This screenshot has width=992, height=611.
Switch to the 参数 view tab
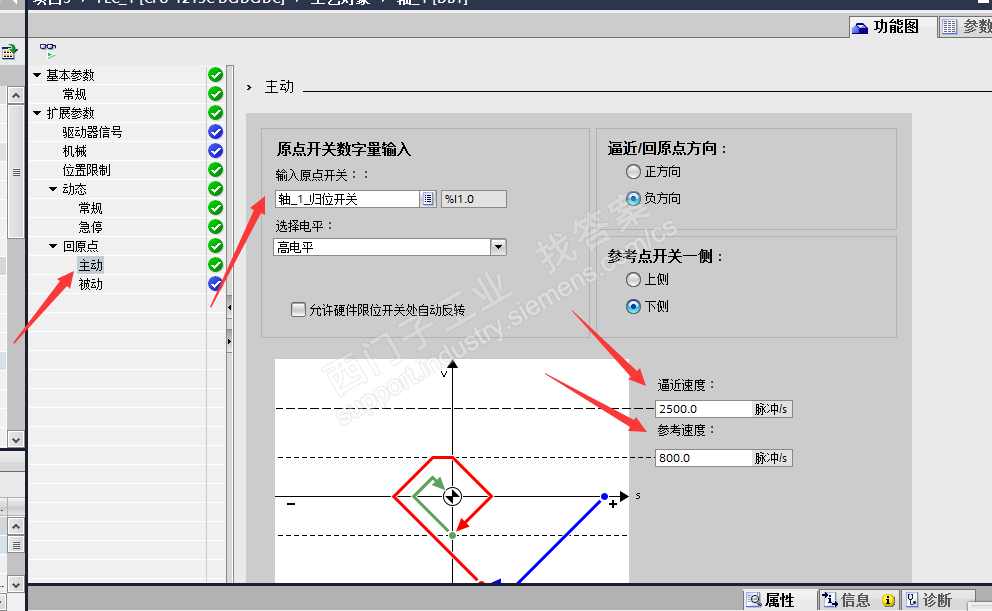coord(965,27)
